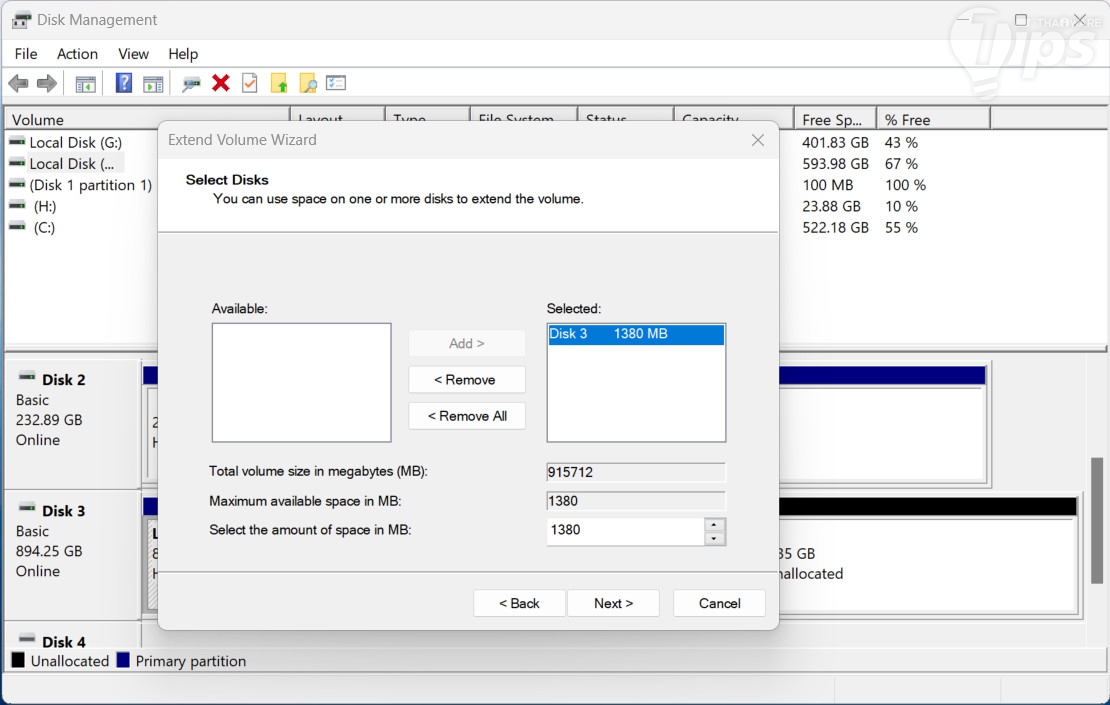
Task: Close the Extend Volume Wizard dialog
Action: [x=758, y=140]
